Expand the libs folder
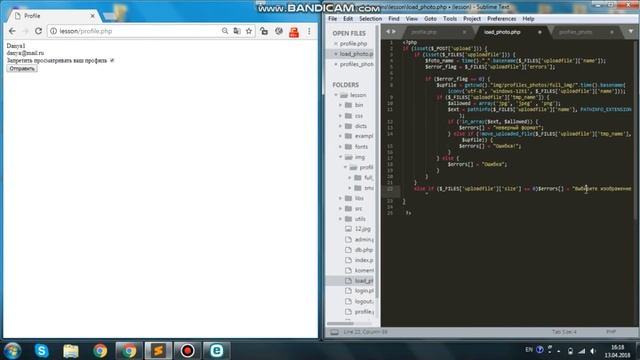 (x=340, y=198)
